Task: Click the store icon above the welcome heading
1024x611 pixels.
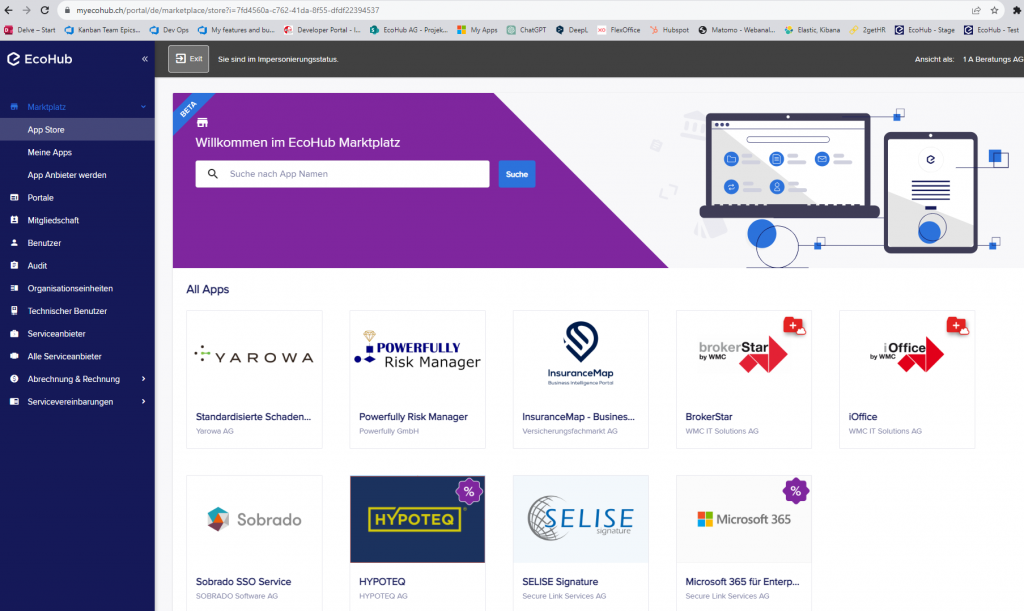Action: pyautogui.click(x=202, y=123)
